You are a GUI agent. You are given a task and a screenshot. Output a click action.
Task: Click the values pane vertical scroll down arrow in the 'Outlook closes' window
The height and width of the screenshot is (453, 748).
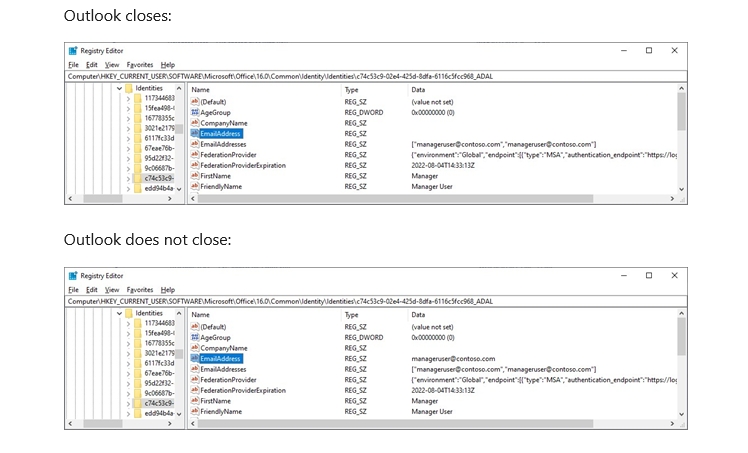click(681, 189)
